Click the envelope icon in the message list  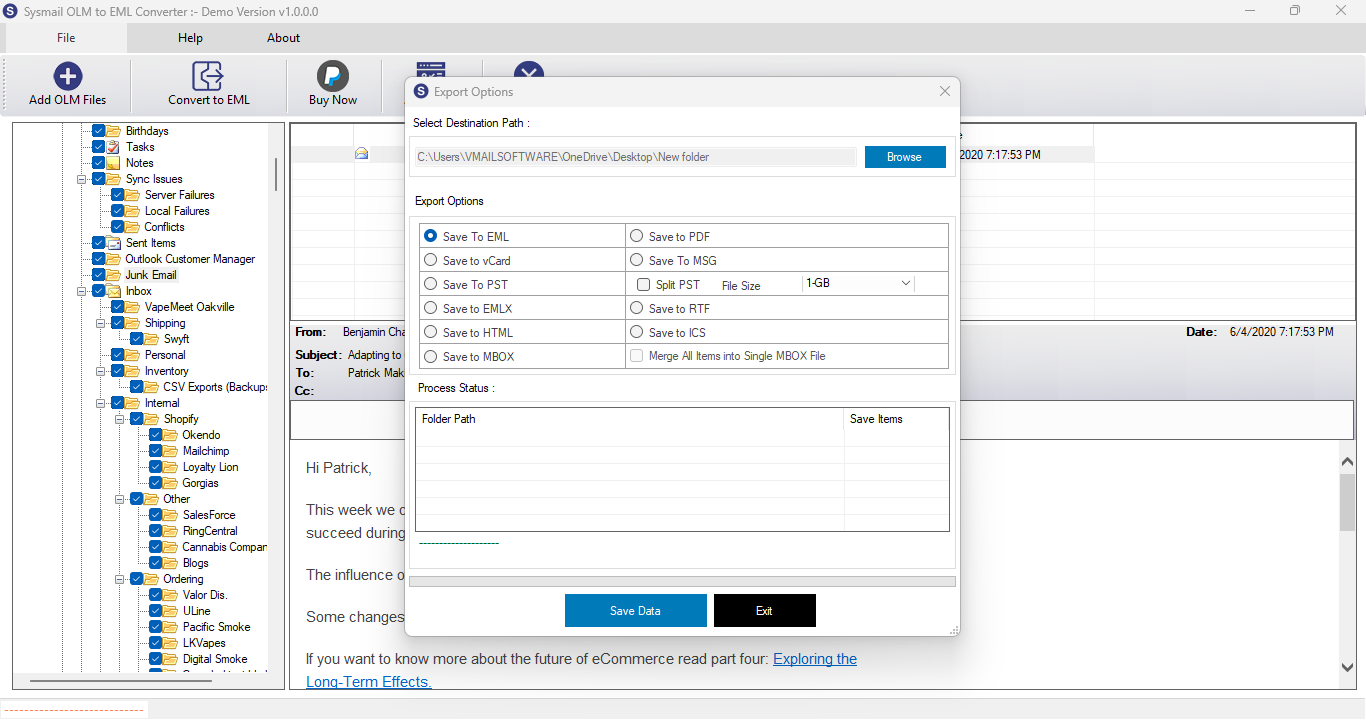pyautogui.click(x=361, y=154)
